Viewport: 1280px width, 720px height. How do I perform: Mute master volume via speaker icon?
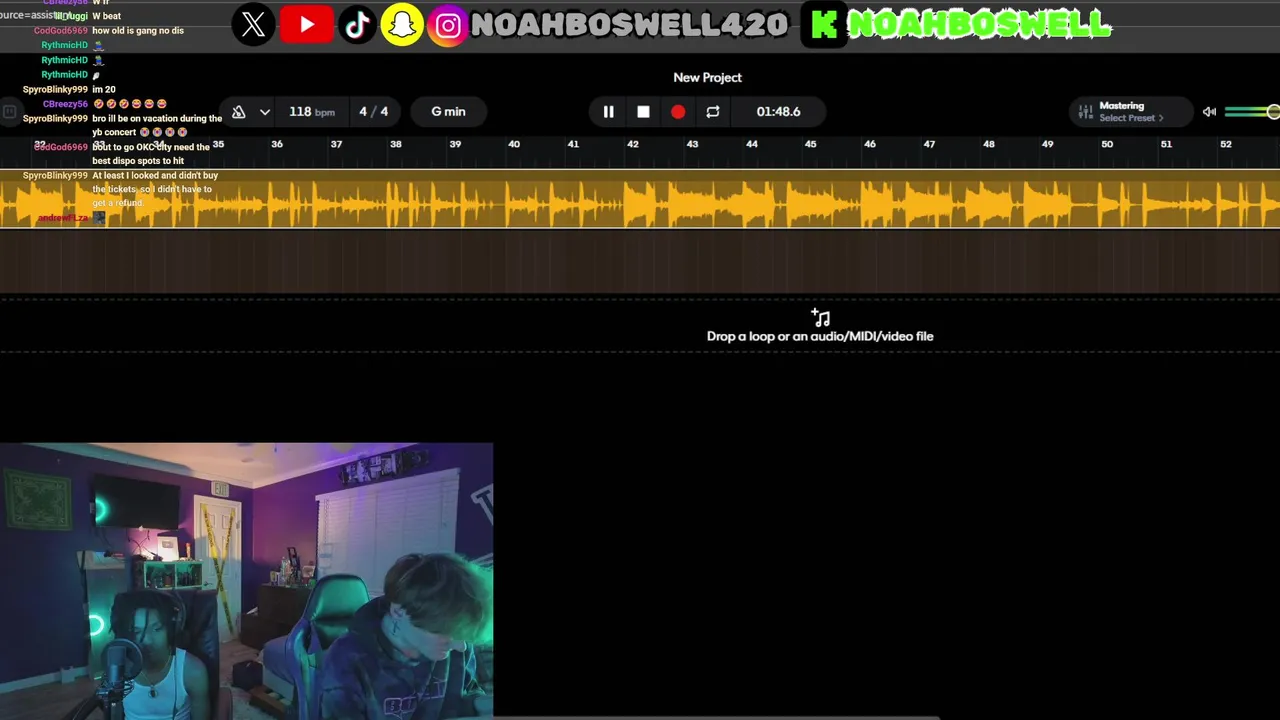(1209, 112)
